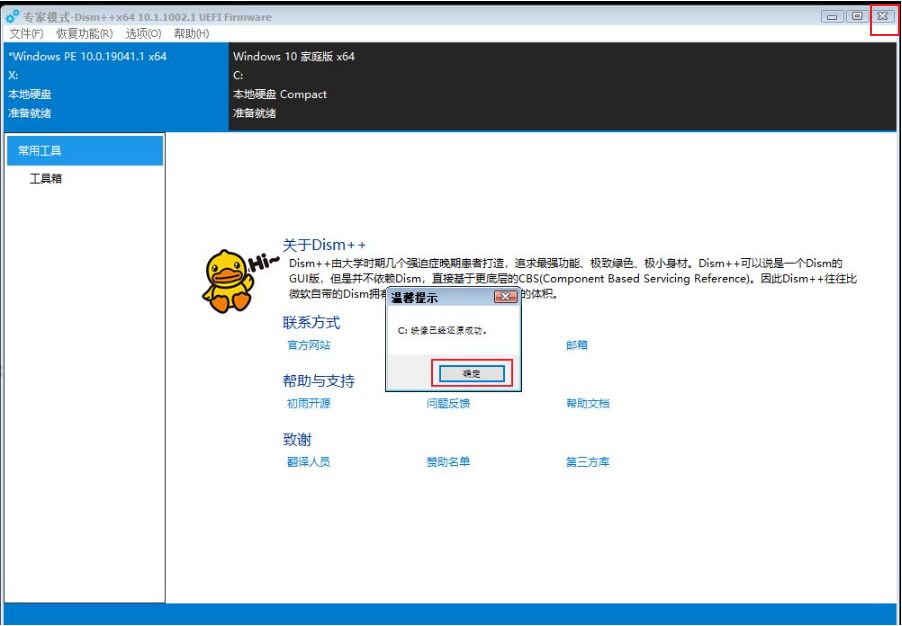Select the Windows 10 家庭版 x64 image tile
The width and height of the screenshot is (902, 626).
click(x=560, y=85)
